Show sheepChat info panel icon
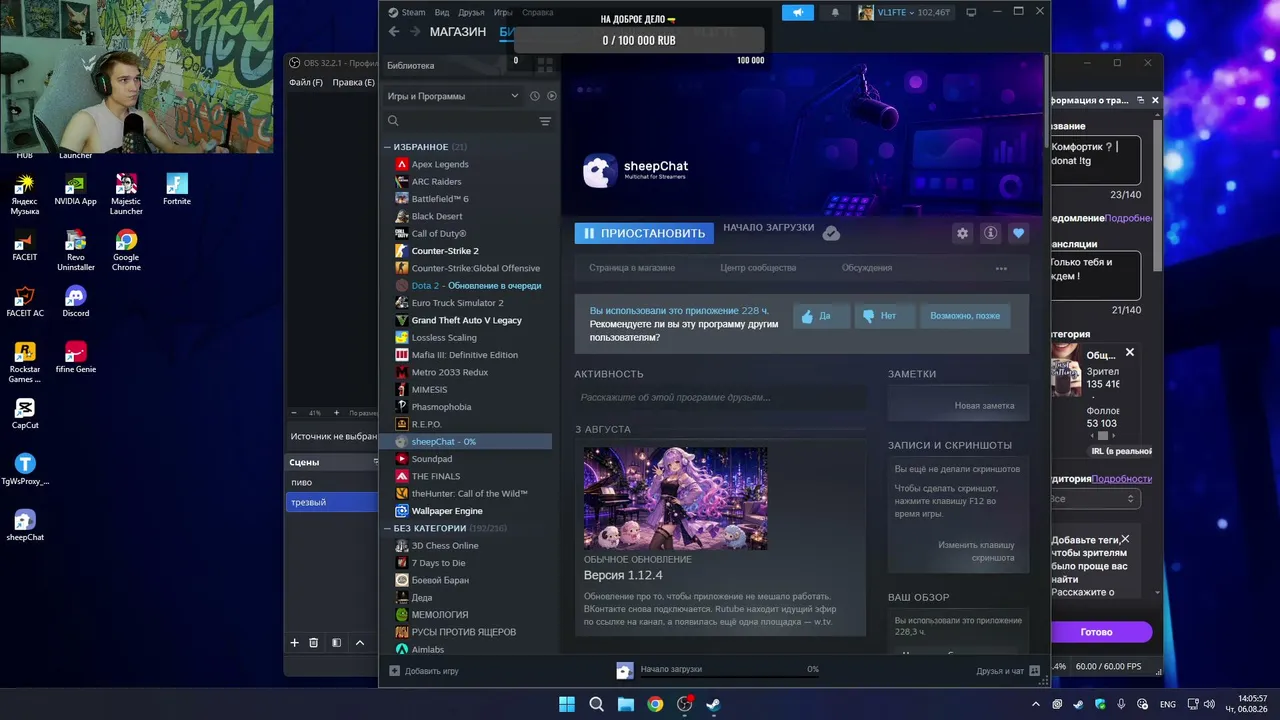The width and height of the screenshot is (1280, 720). (990, 233)
